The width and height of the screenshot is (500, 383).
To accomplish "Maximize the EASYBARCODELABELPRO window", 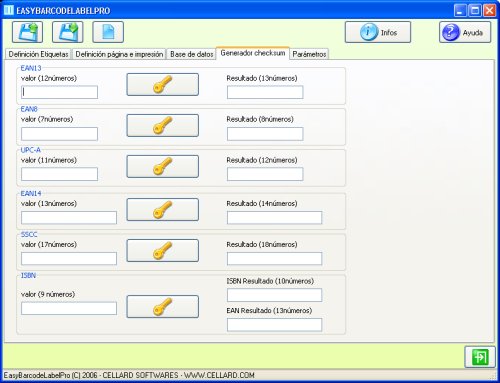I will 475,11.
